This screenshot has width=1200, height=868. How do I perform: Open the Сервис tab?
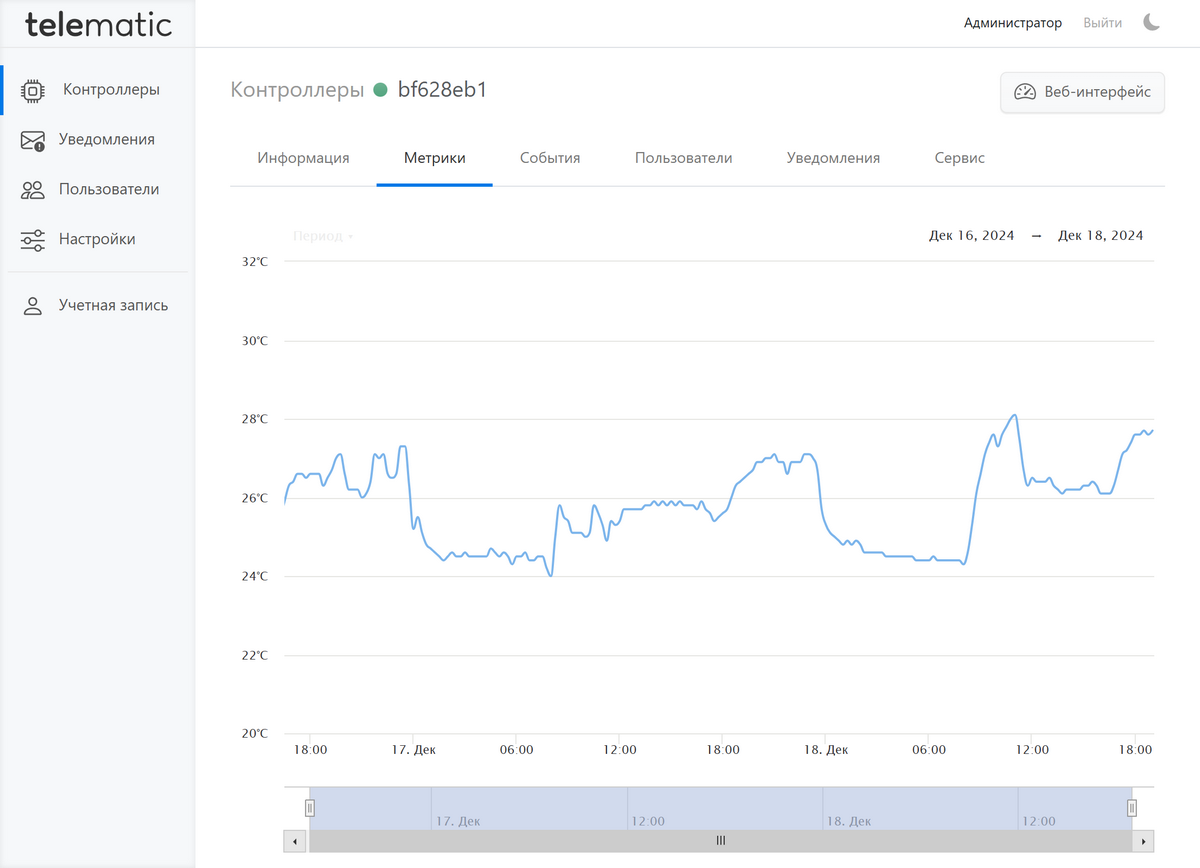click(x=959, y=158)
